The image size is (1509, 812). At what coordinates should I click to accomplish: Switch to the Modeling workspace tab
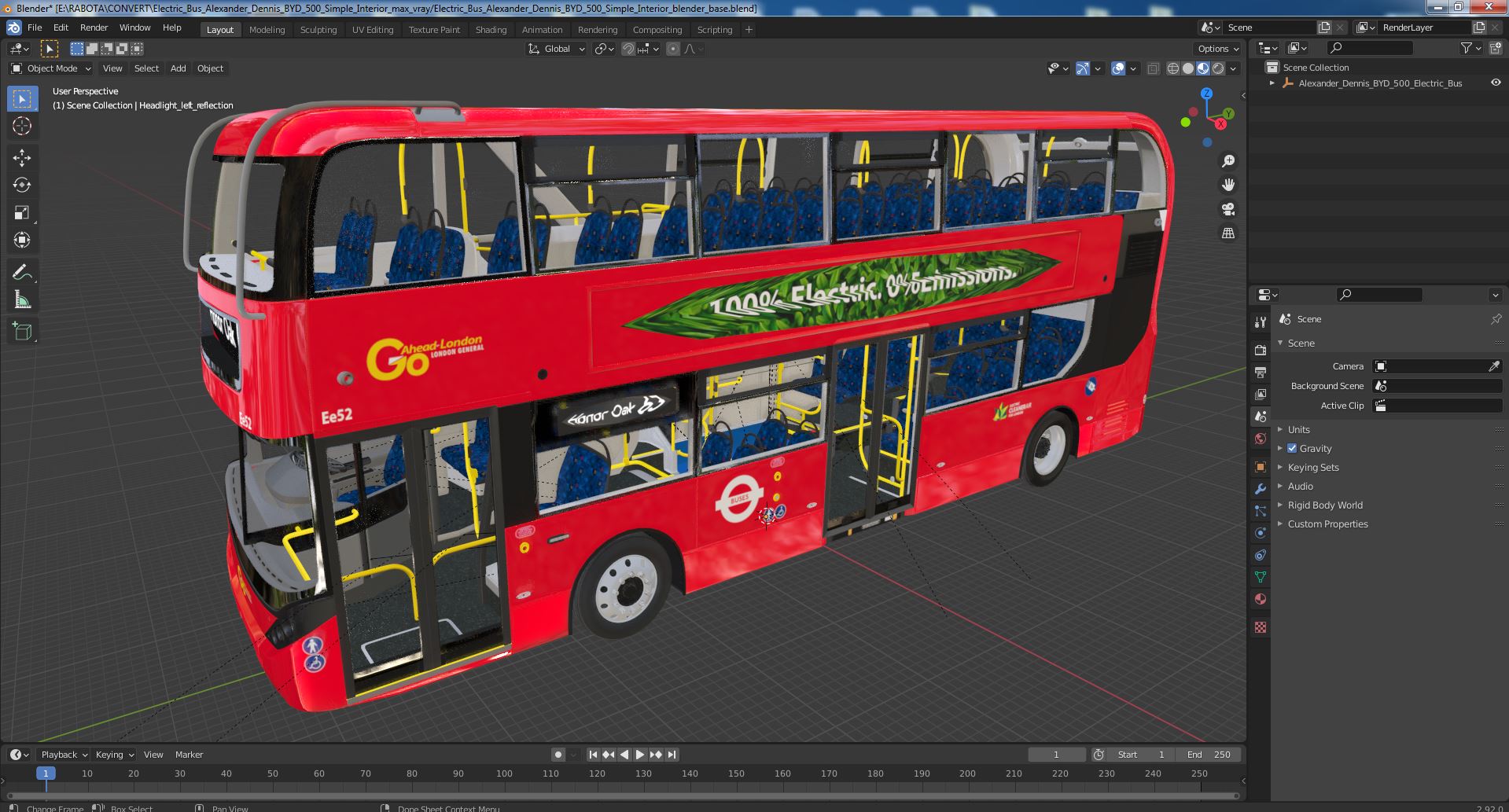[267, 30]
